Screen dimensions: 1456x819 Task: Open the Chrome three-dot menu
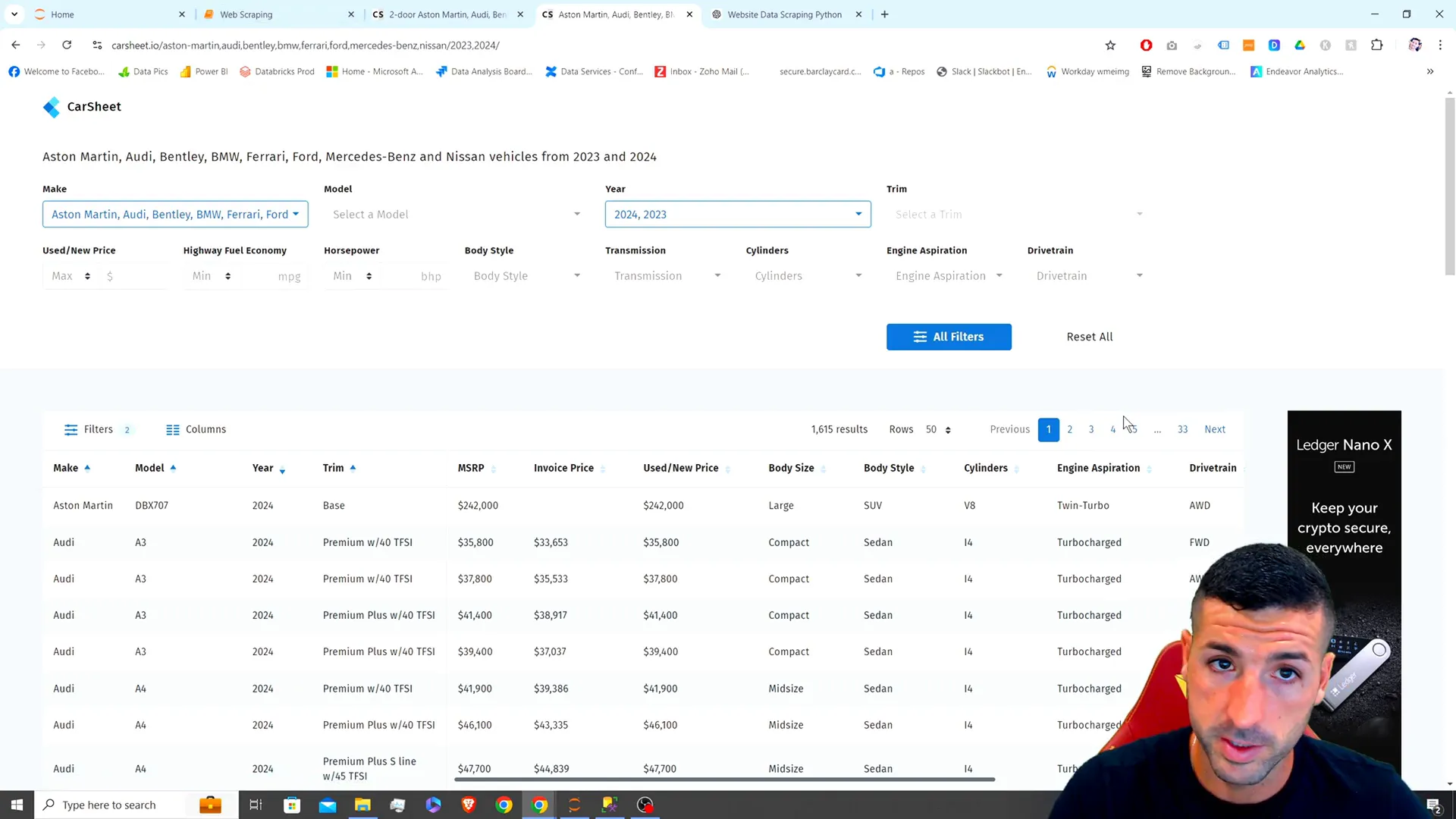[1440, 45]
